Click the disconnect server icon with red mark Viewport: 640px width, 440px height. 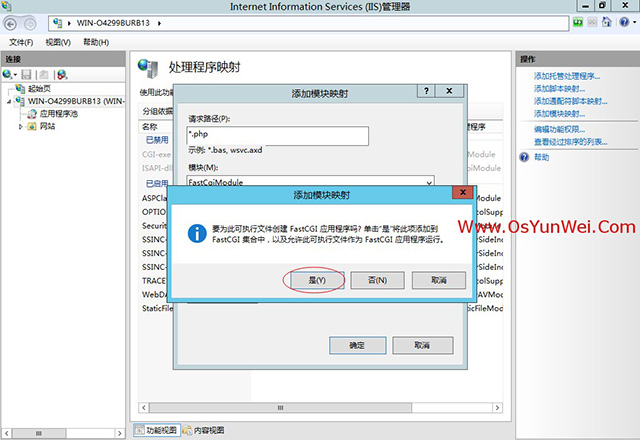coord(61,75)
